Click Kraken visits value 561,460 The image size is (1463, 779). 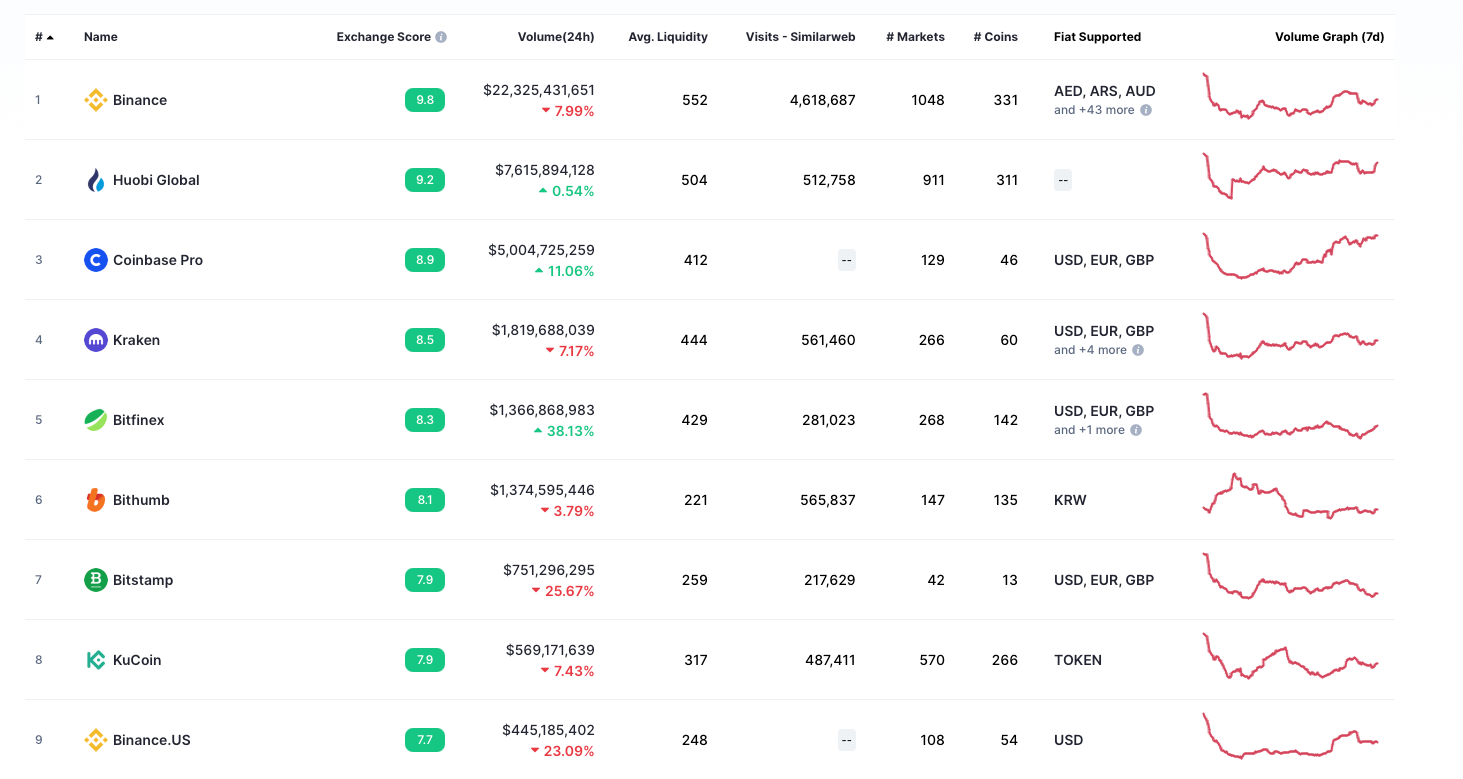click(829, 340)
